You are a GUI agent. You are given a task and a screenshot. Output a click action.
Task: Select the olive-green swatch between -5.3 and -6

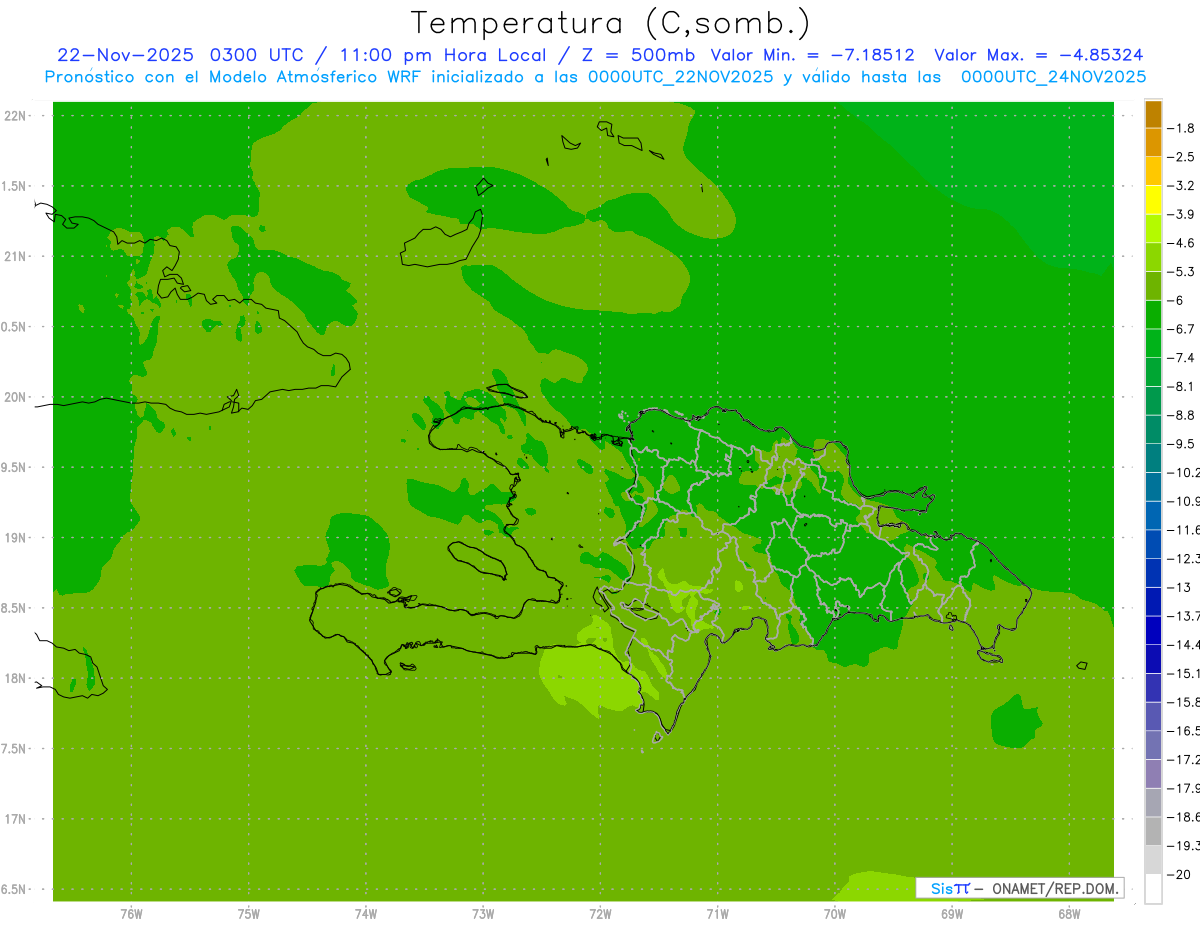coord(1154,286)
